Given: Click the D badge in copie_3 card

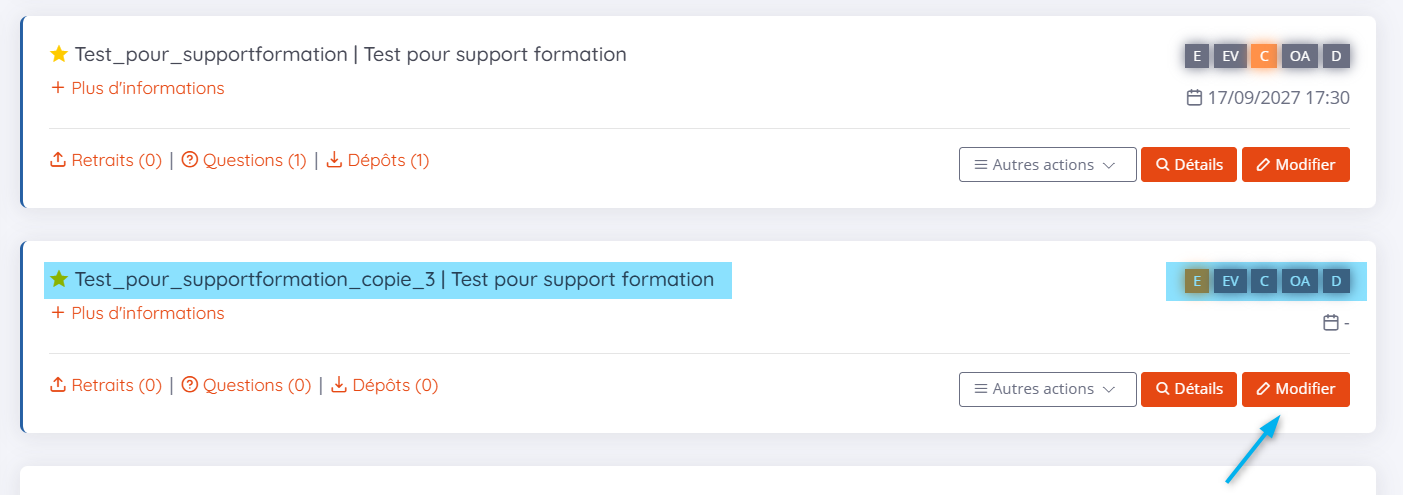Looking at the screenshot, I should click(x=1335, y=281).
